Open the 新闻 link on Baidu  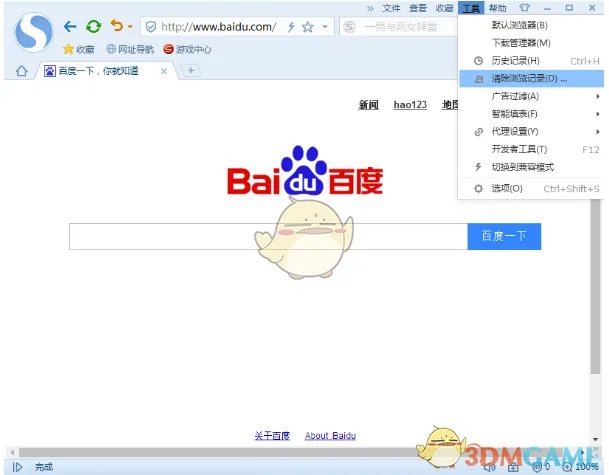[368, 104]
